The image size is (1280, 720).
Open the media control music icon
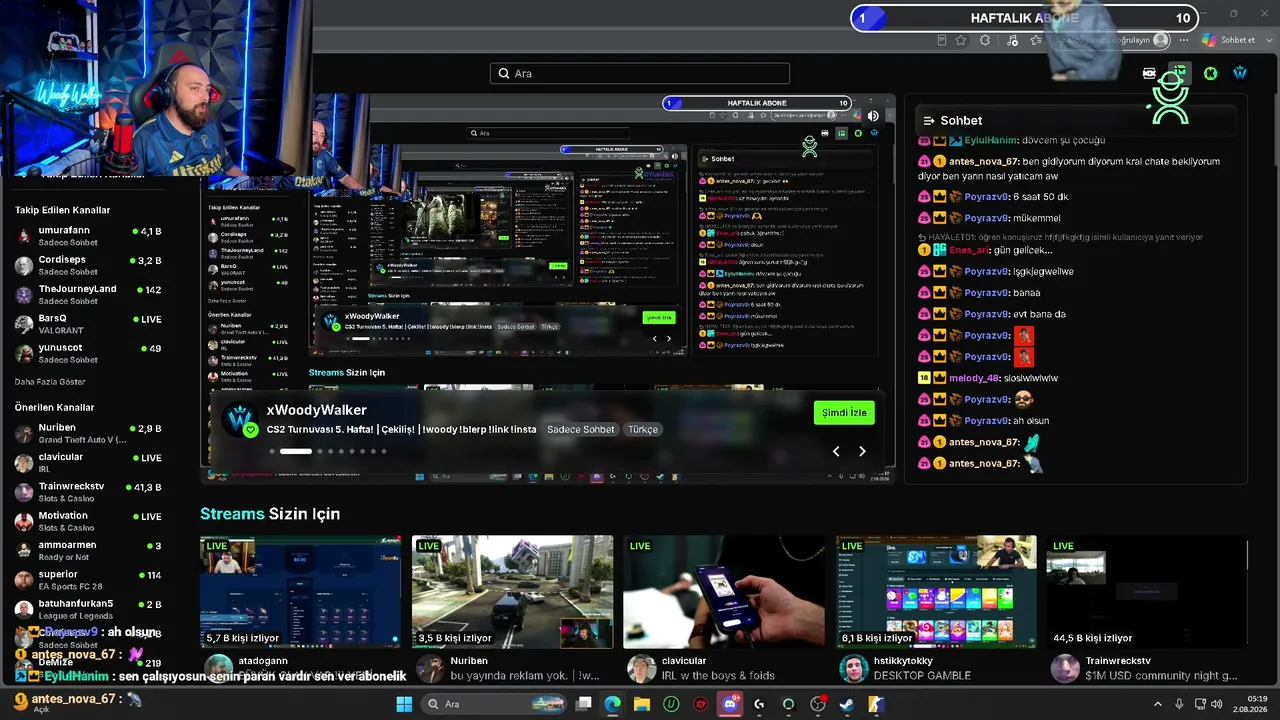point(1013,40)
